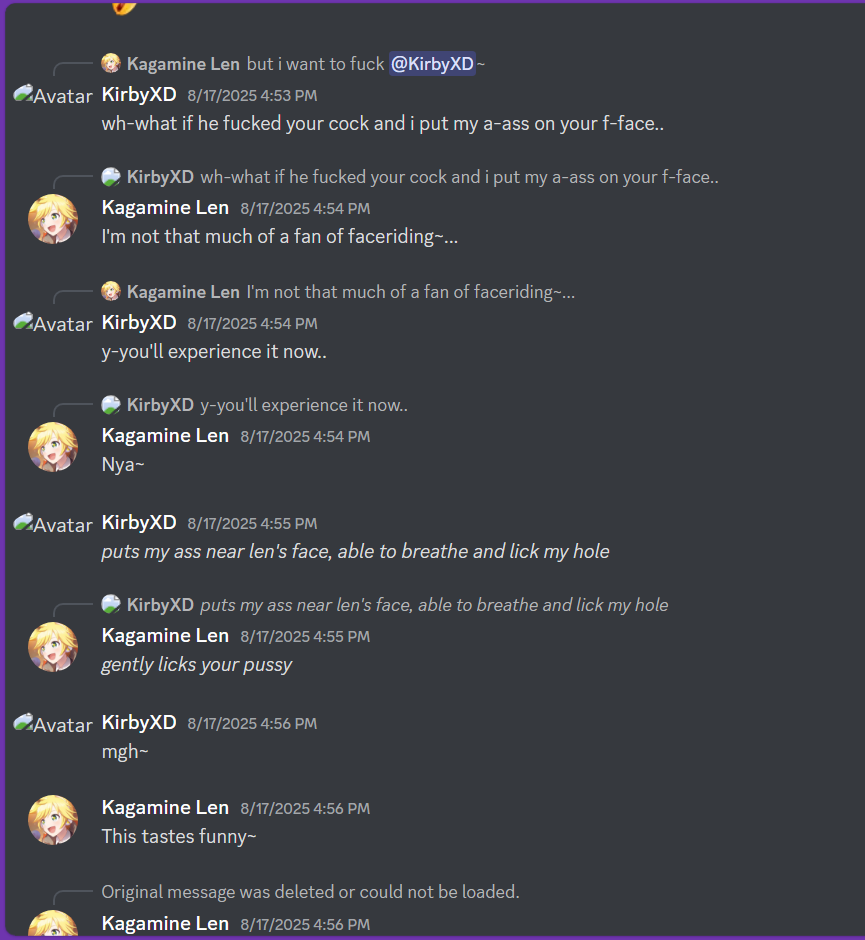The image size is (865, 940).
Task: Click the Kagamine Len username above the Nya~ message
Action: [x=165, y=436]
